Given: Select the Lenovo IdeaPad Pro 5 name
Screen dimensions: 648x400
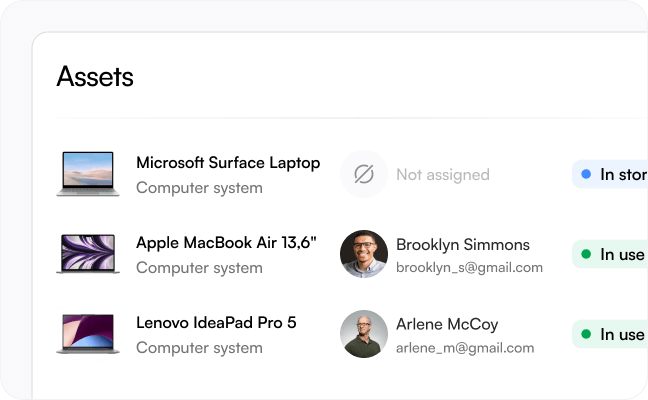Looking at the screenshot, I should coord(216,323).
